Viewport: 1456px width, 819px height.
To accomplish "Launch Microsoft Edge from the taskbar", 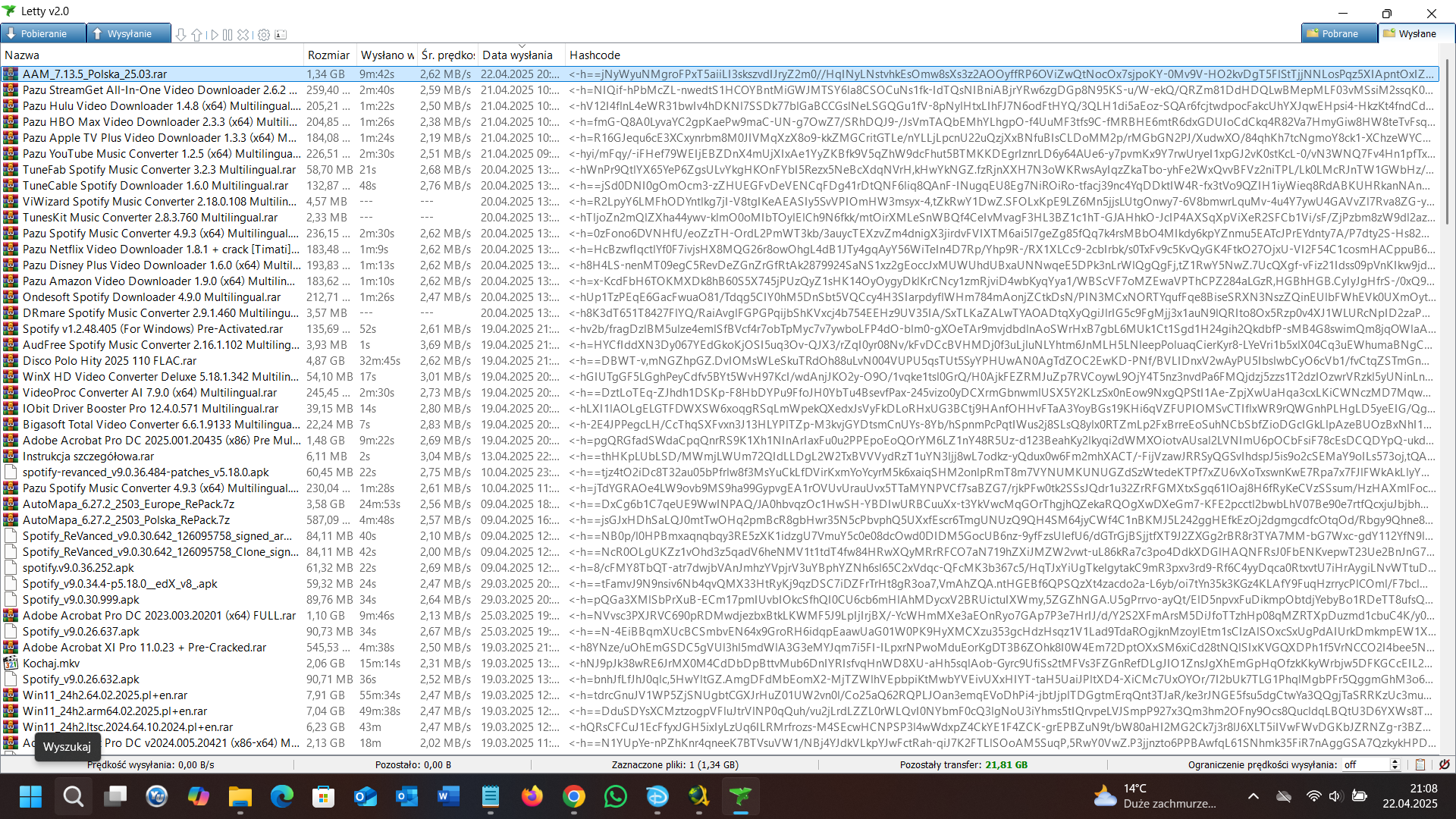I will 282,796.
